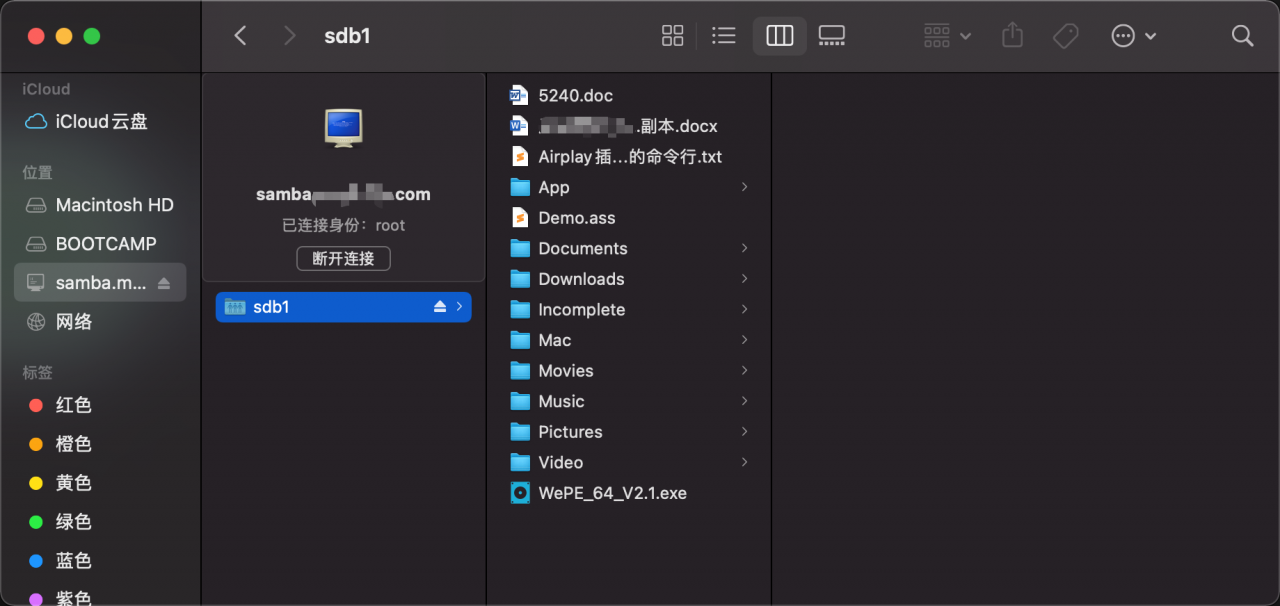Click the Demo.ass file icon
Screen dimensions: 1280x606
(x=519, y=218)
